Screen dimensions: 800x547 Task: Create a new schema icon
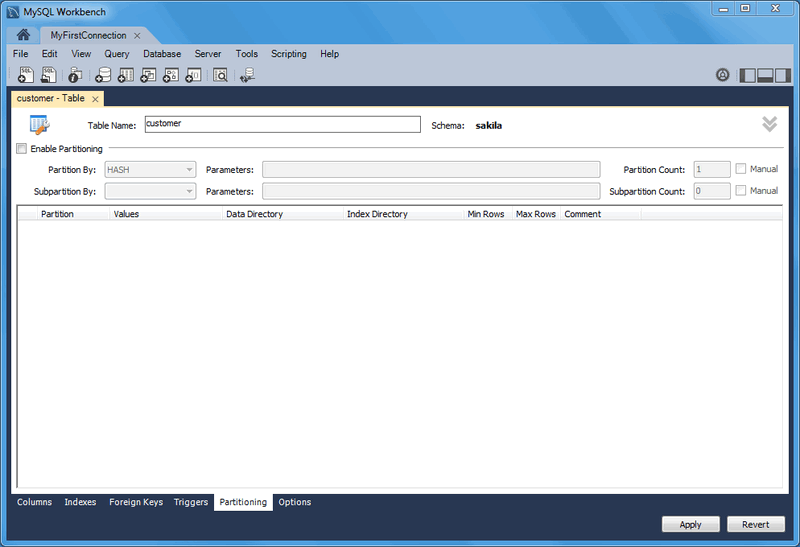pyautogui.click(x=103, y=75)
